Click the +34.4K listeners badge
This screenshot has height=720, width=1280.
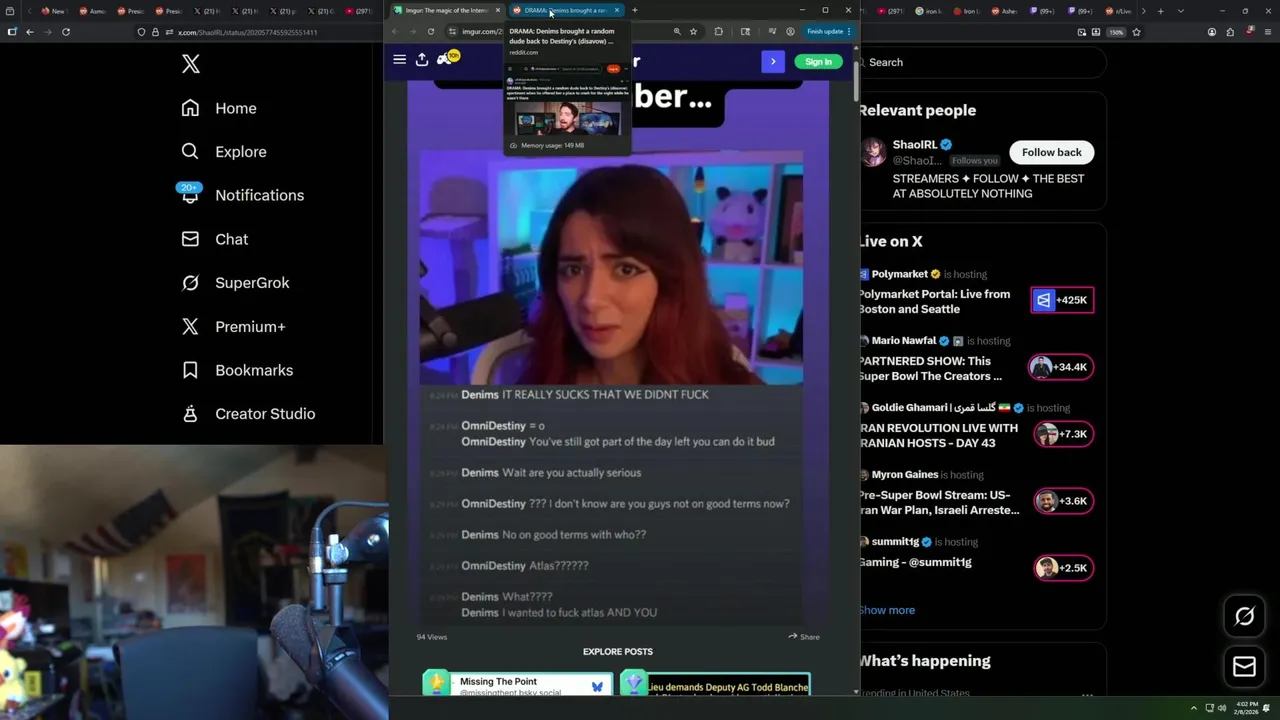1062,367
